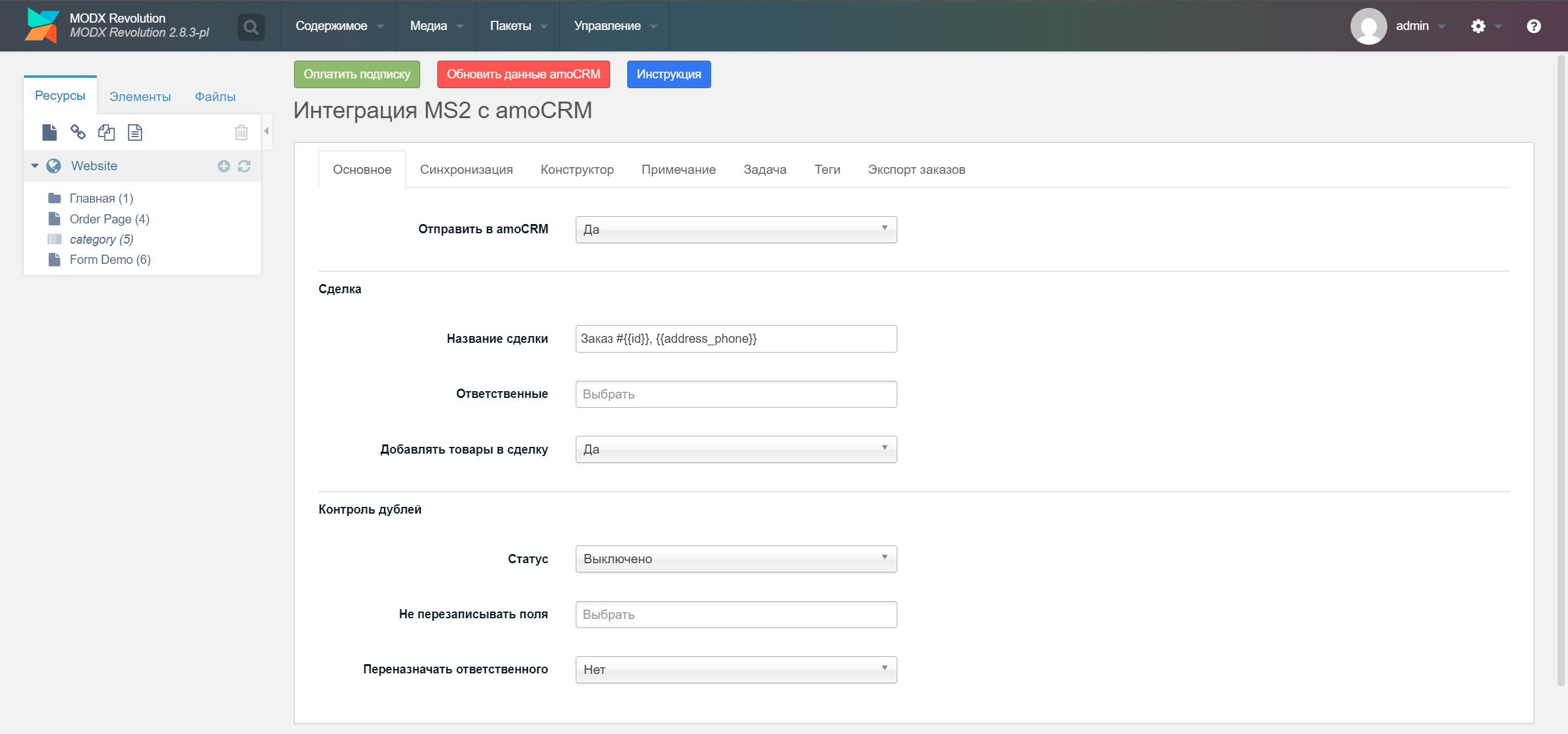The image size is (1568, 734).
Task: Open the category (5) resource
Action: [x=102, y=239]
